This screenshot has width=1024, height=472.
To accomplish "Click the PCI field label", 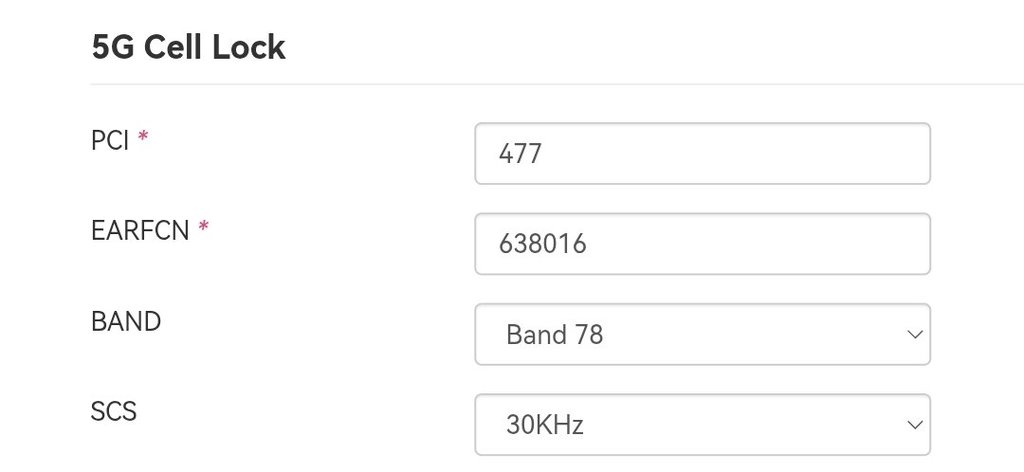I will pos(110,141).
